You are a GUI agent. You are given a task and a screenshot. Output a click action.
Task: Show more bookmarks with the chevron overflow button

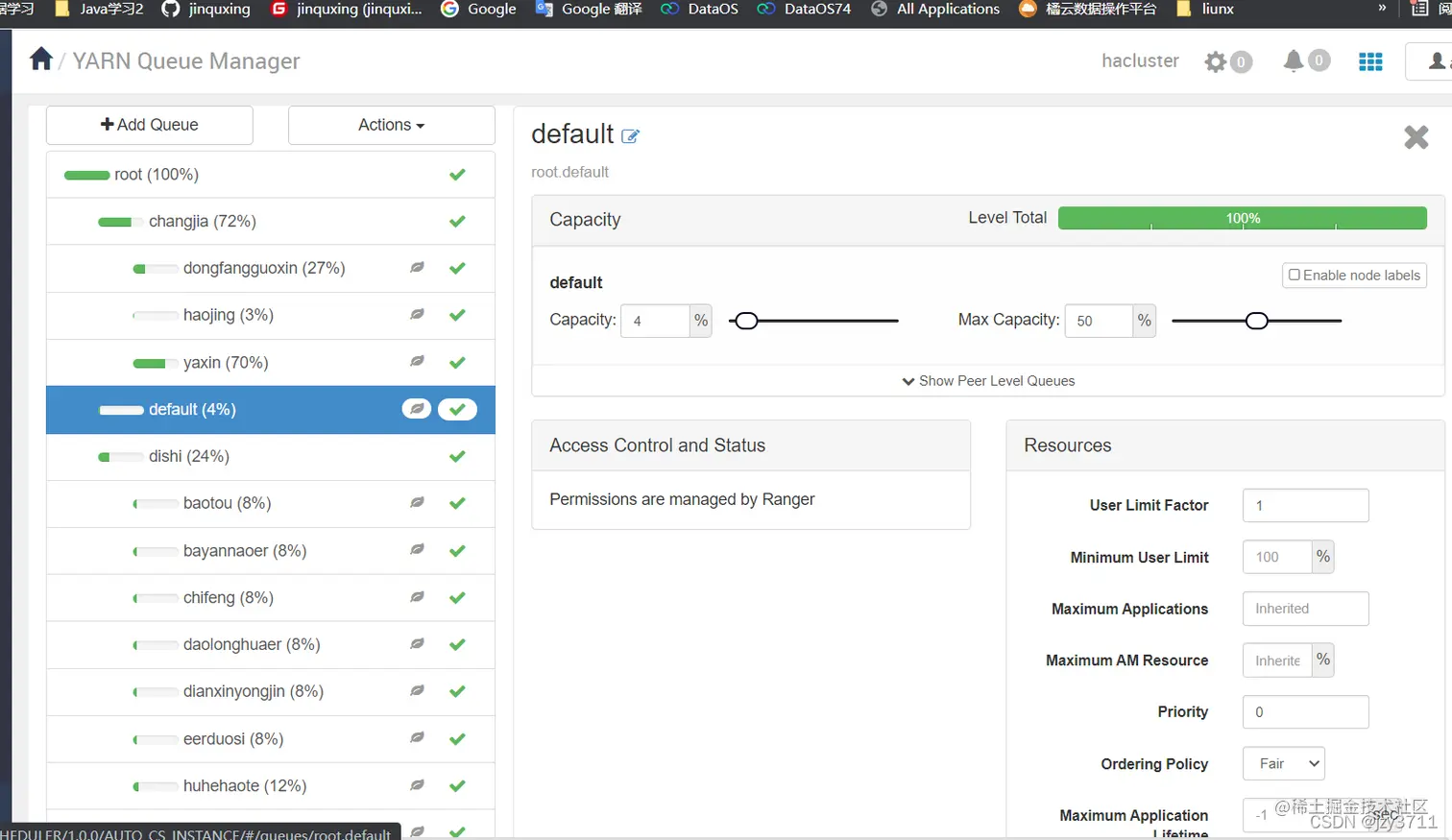[x=1382, y=9]
